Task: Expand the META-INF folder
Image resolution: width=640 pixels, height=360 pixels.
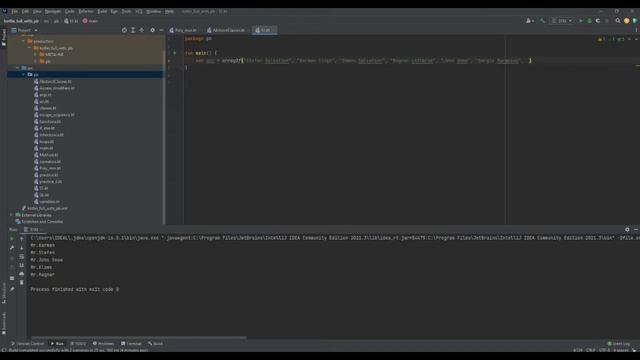Action: point(36,54)
